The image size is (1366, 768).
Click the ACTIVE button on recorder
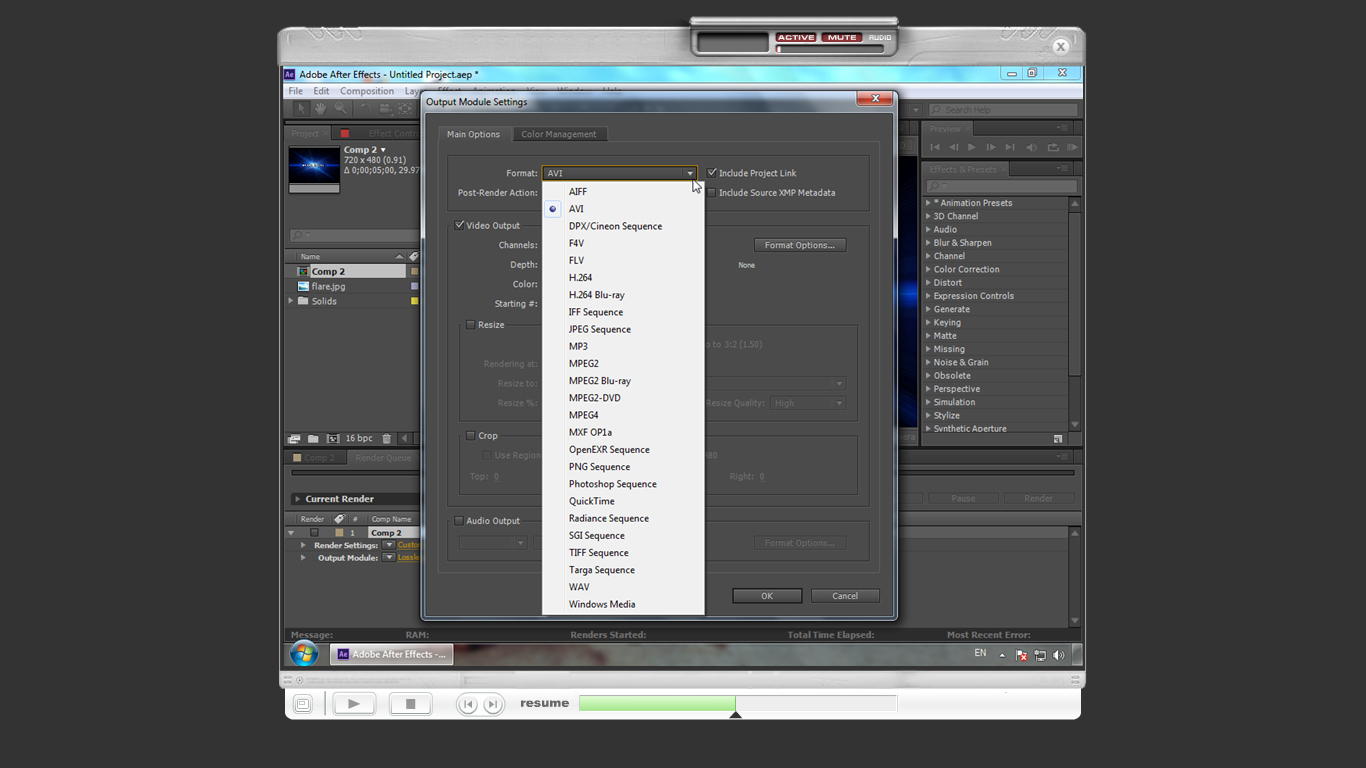(x=796, y=37)
